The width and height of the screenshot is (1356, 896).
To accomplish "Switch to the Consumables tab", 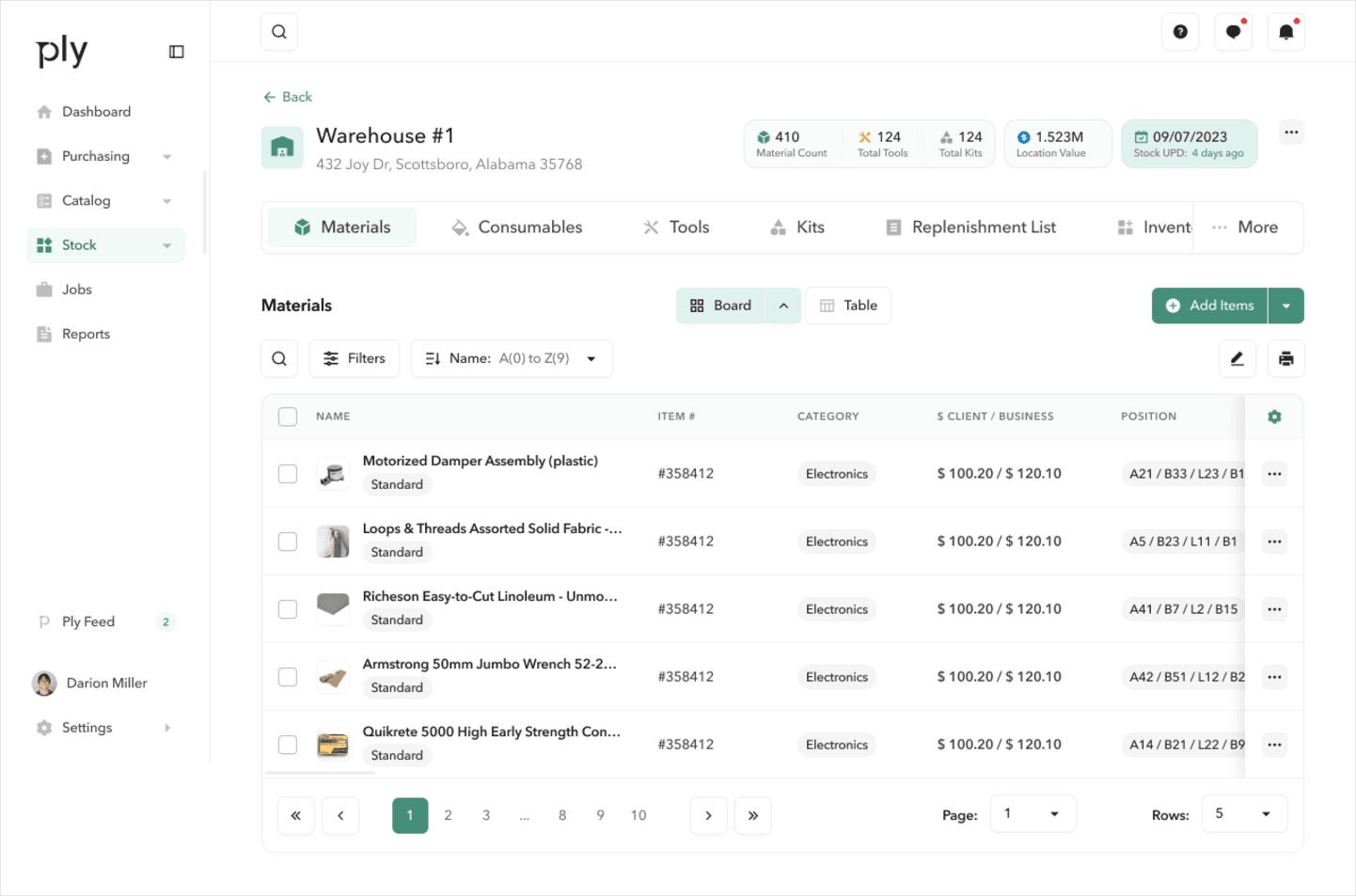I will (517, 228).
